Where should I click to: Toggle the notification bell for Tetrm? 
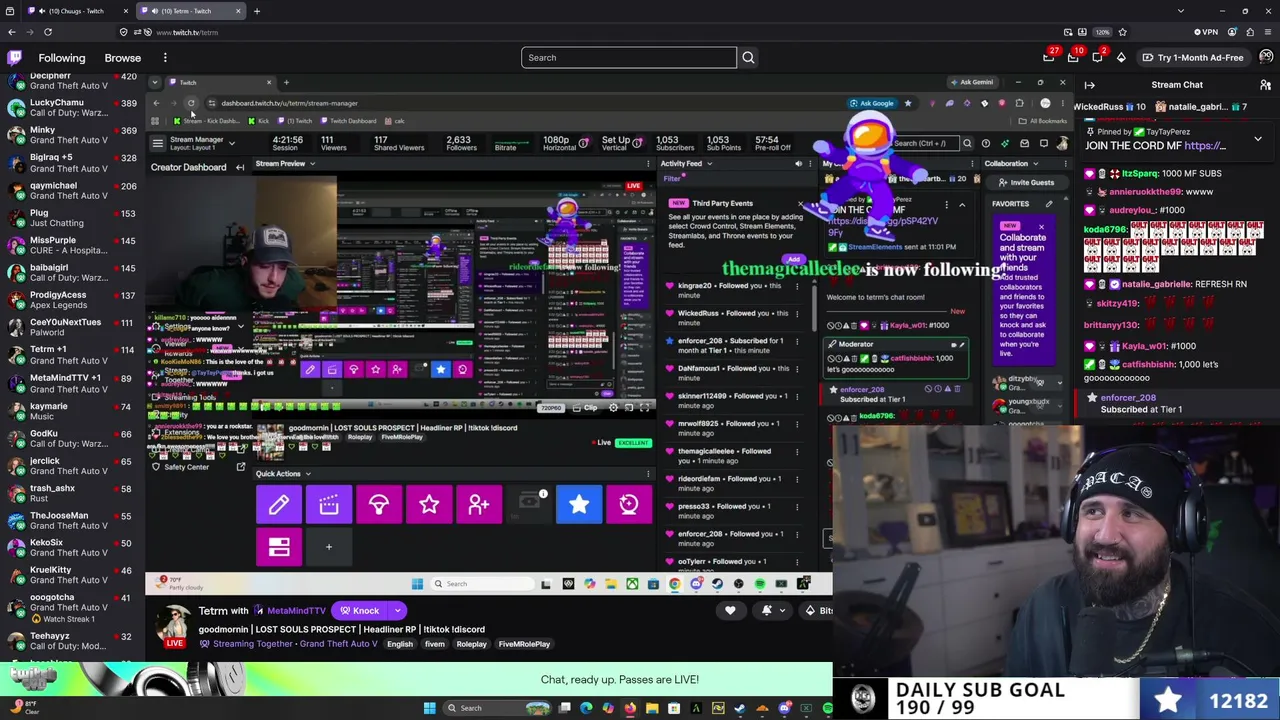point(767,610)
